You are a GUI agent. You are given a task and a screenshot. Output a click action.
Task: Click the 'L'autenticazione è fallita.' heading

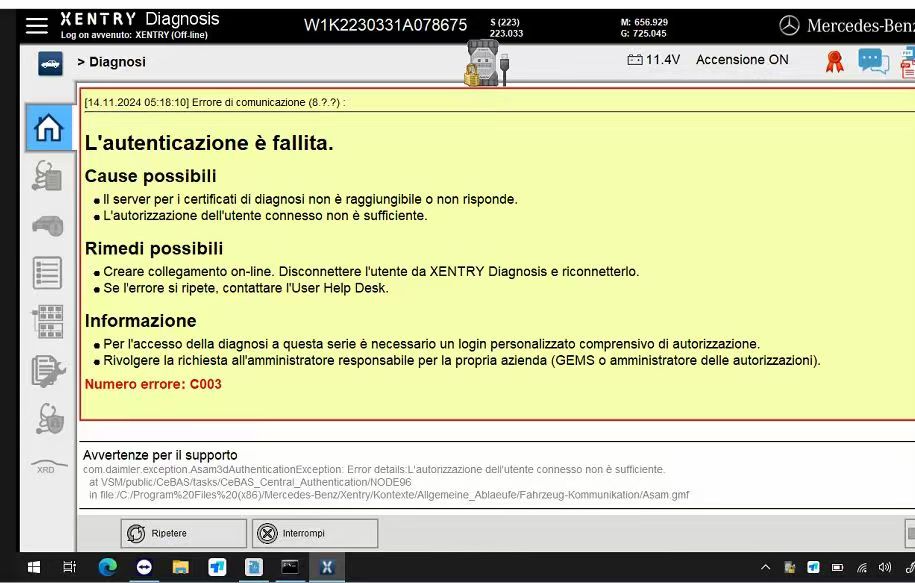point(209,143)
